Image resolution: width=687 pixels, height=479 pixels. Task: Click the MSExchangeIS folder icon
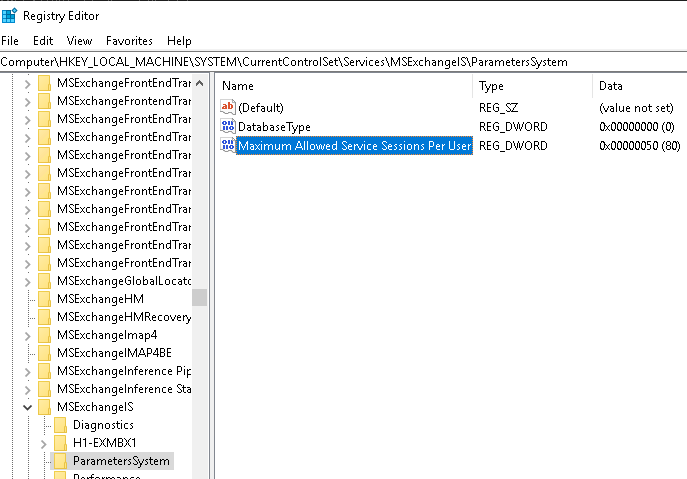tap(45, 407)
